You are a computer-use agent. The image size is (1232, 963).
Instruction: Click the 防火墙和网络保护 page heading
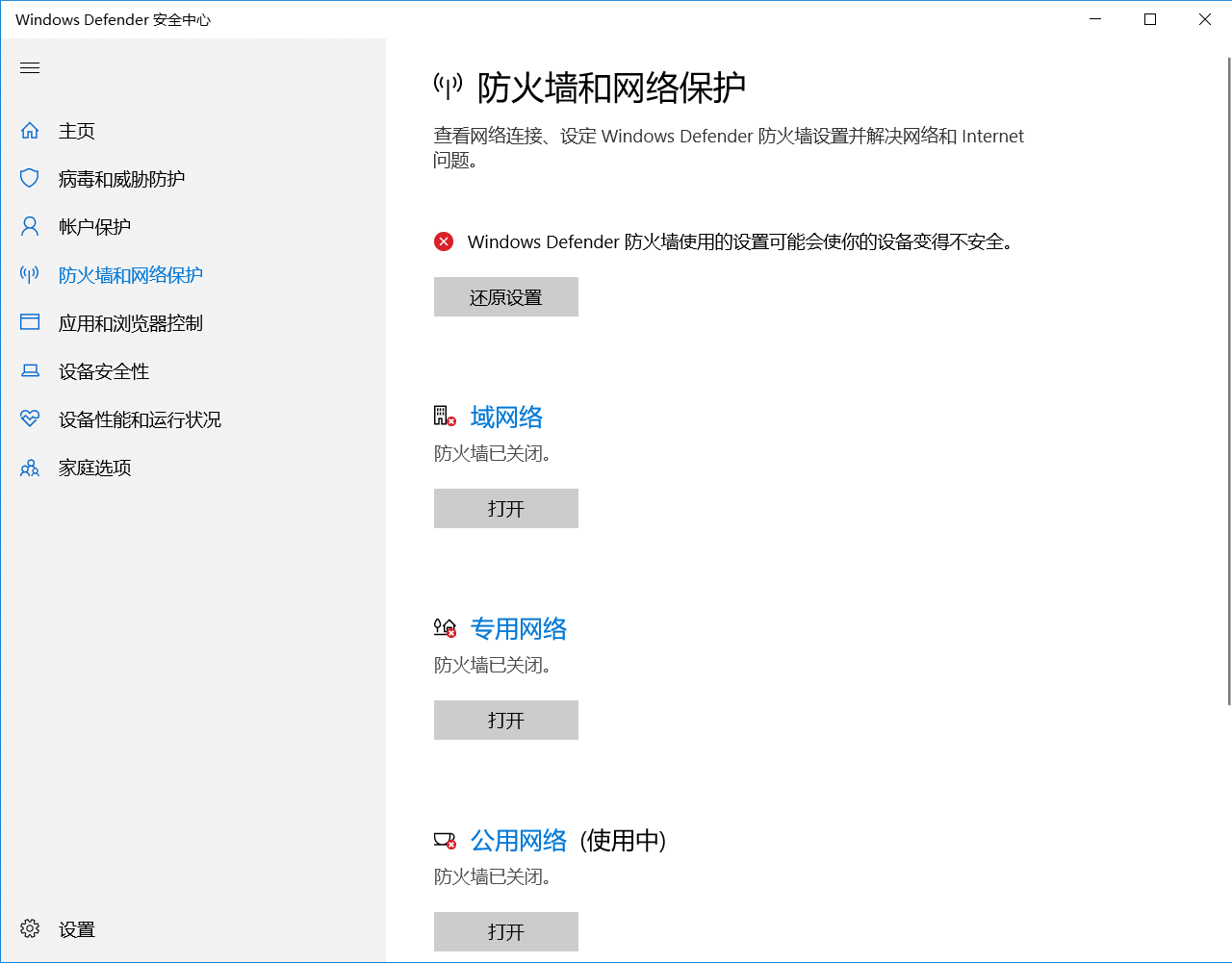611,88
